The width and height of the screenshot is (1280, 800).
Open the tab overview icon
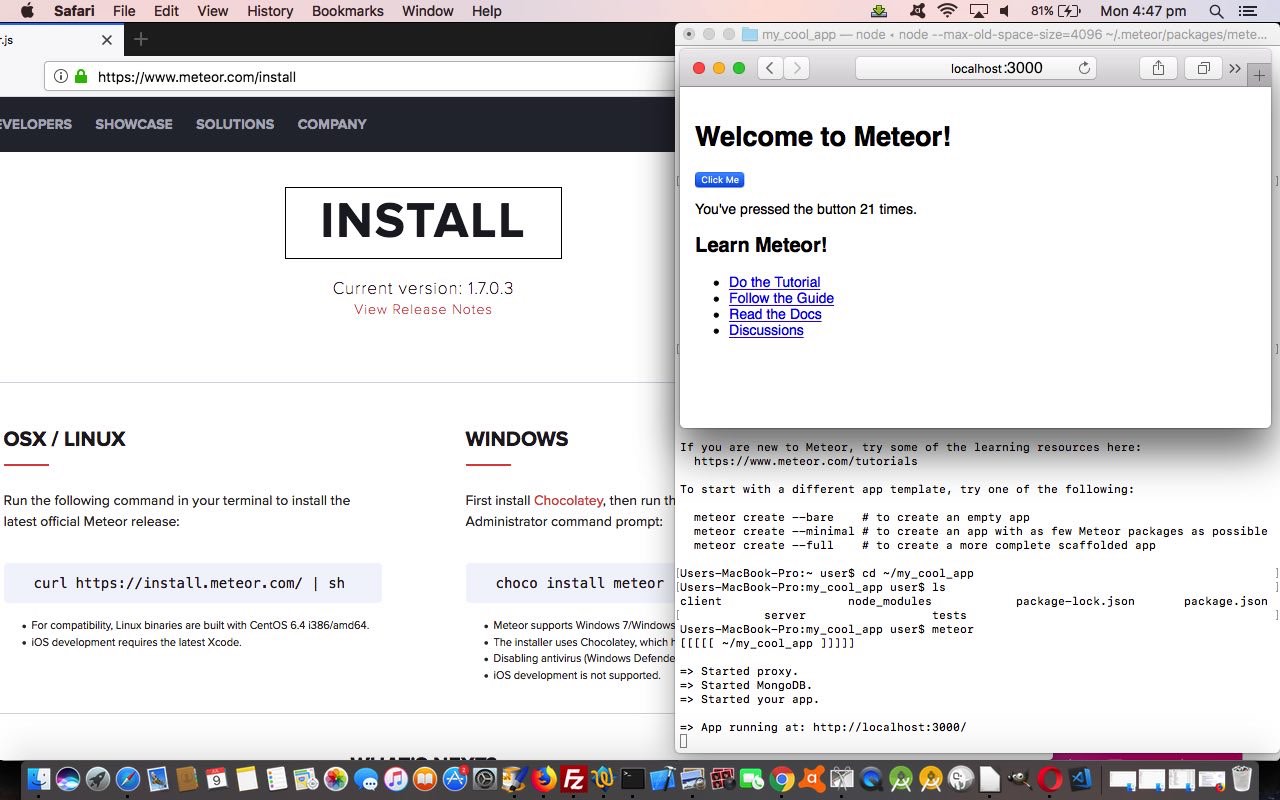1203,68
